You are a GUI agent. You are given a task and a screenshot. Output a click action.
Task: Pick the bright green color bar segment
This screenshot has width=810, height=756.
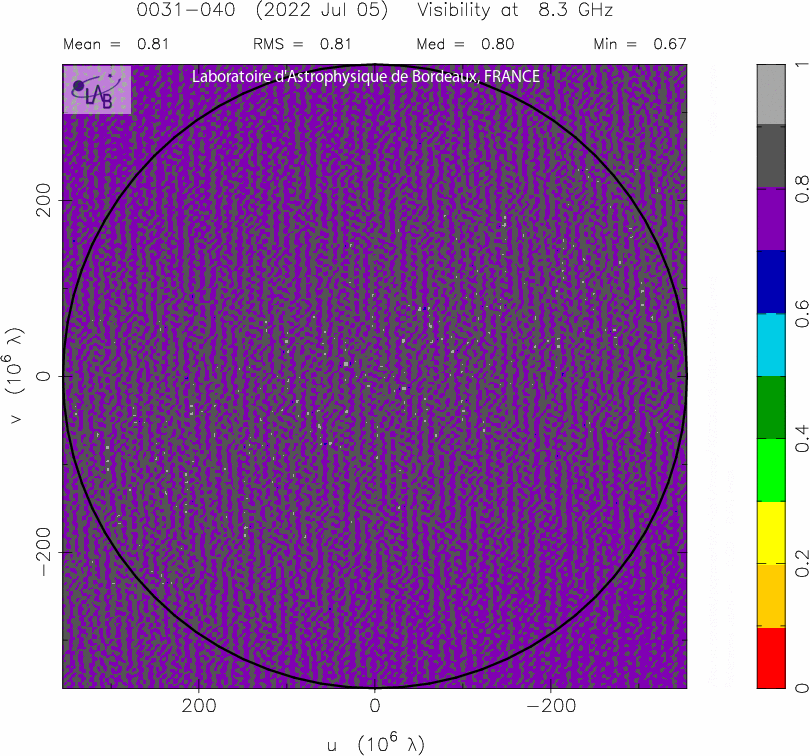(771, 470)
